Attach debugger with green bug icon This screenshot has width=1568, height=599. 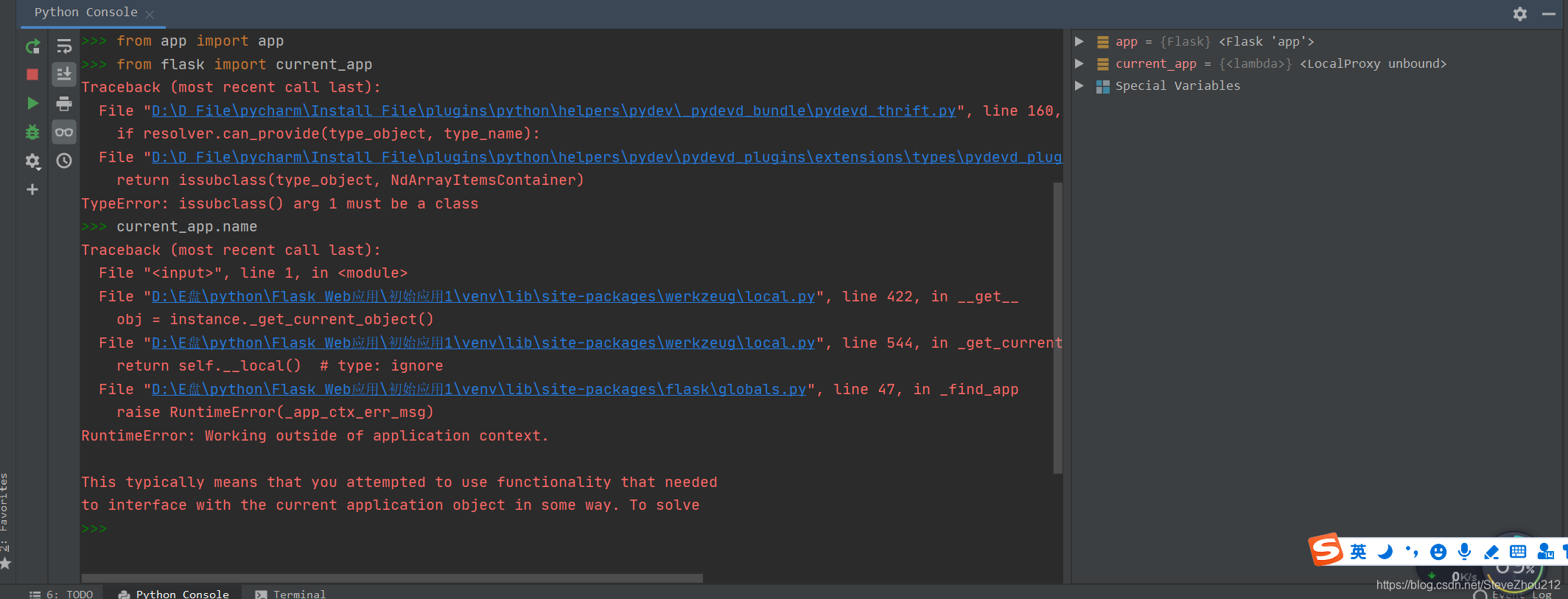point(32,133)
